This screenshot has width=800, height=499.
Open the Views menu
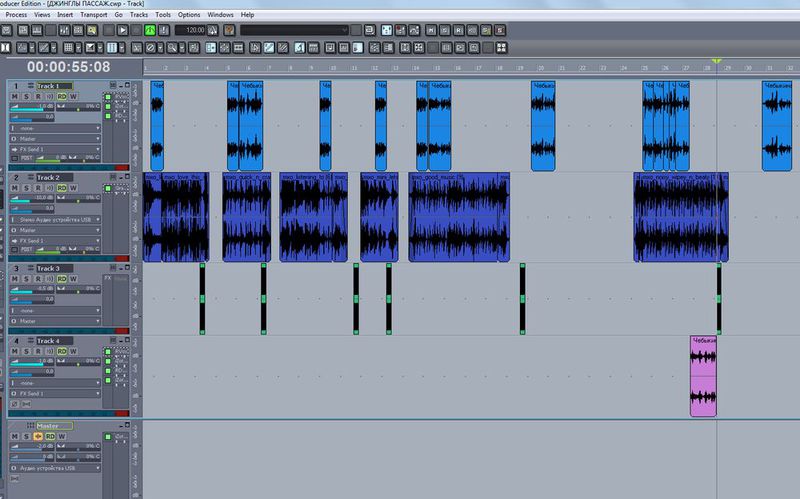pos(42,15)
